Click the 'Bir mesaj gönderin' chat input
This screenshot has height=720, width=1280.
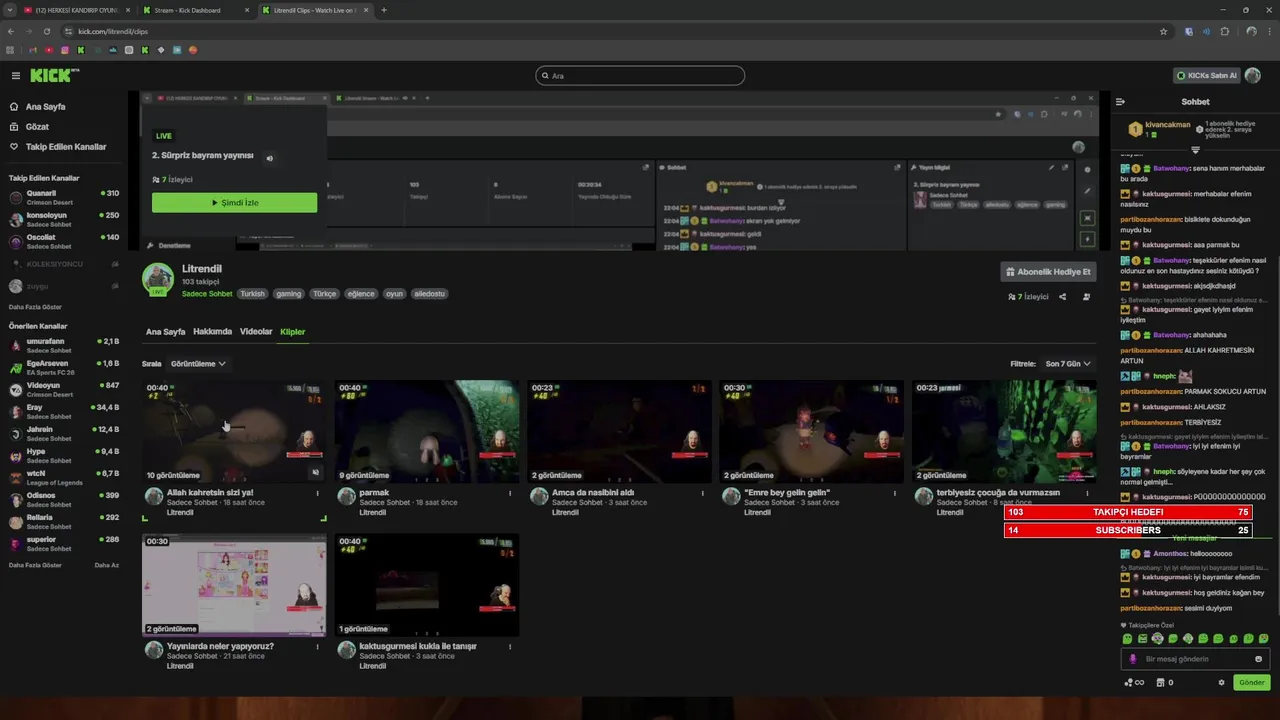(1195, 659)
